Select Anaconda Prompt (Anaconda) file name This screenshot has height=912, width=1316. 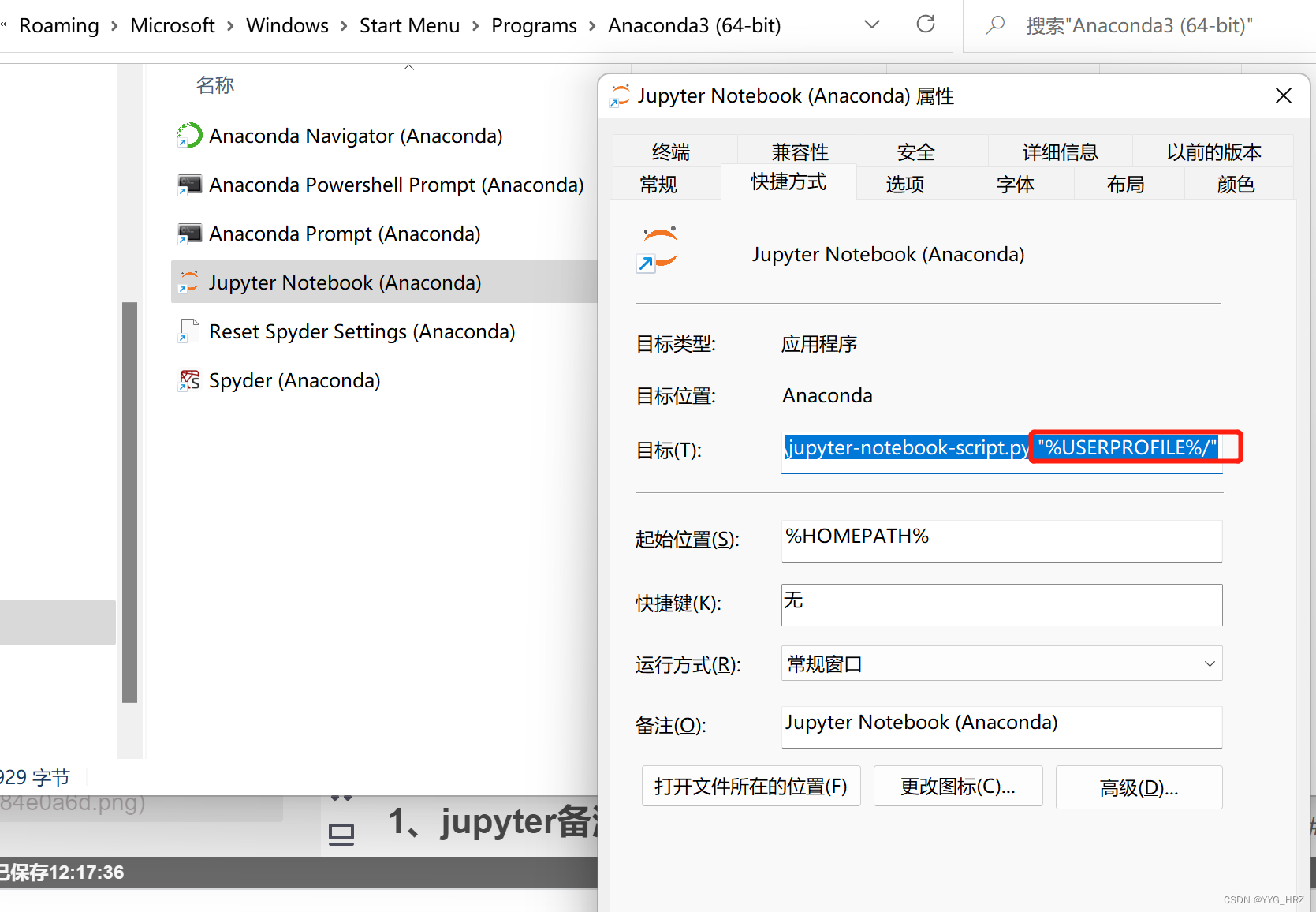(x=345, y=234)
